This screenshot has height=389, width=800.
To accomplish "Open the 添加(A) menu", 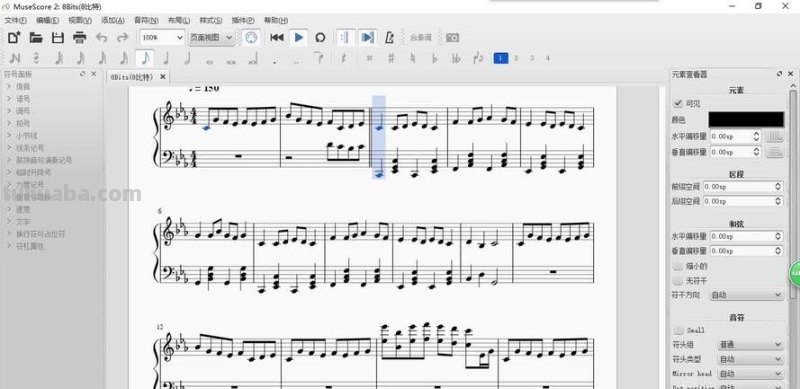I will click(113, 20).
